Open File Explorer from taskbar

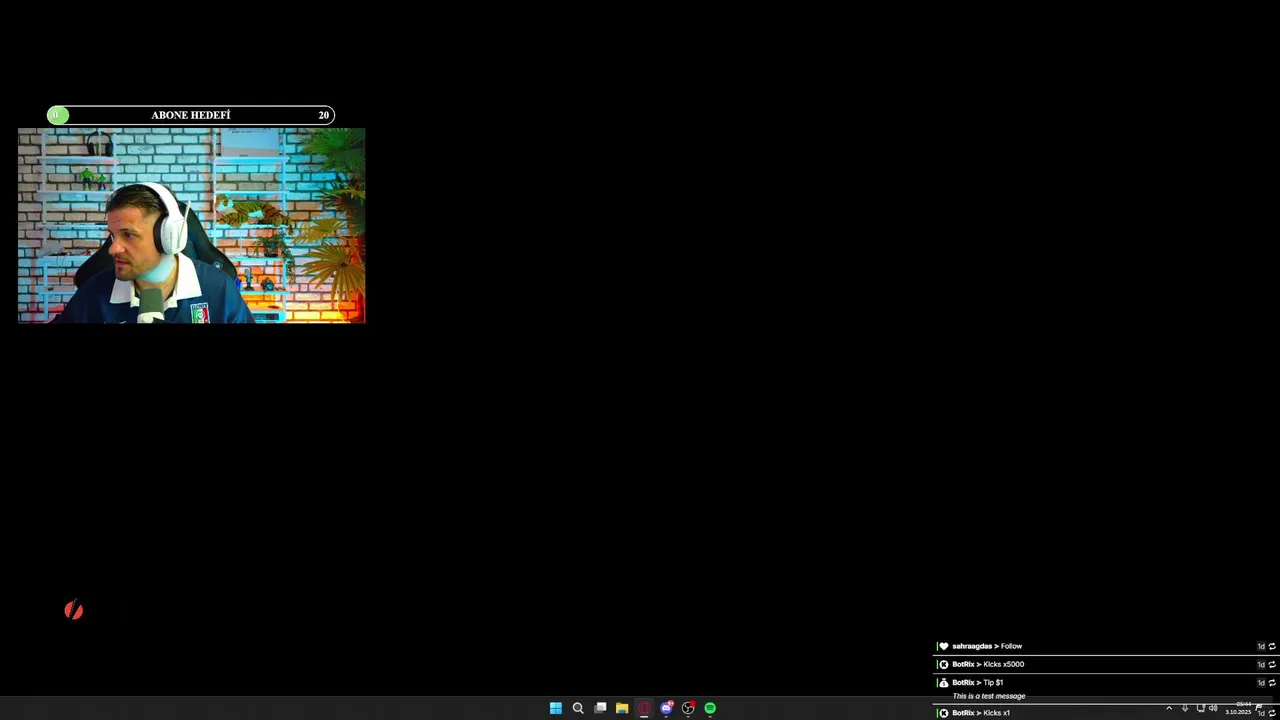622,708
